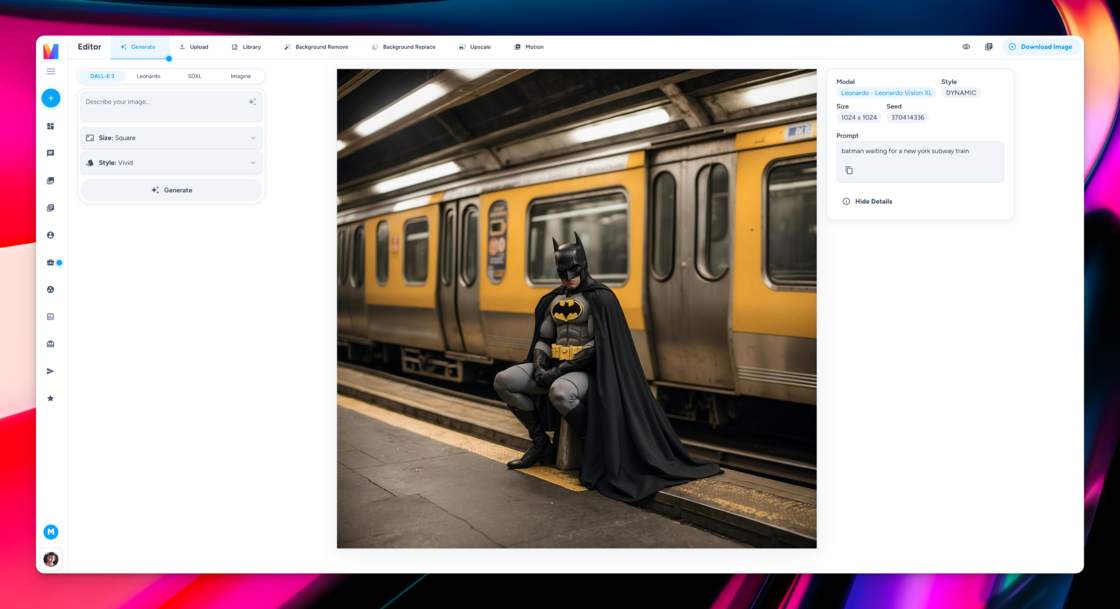This screenshot has height=609, width=1120.
Task: Open the Background Replace tab
Action: pyautogui.click(x=404, y=47)
